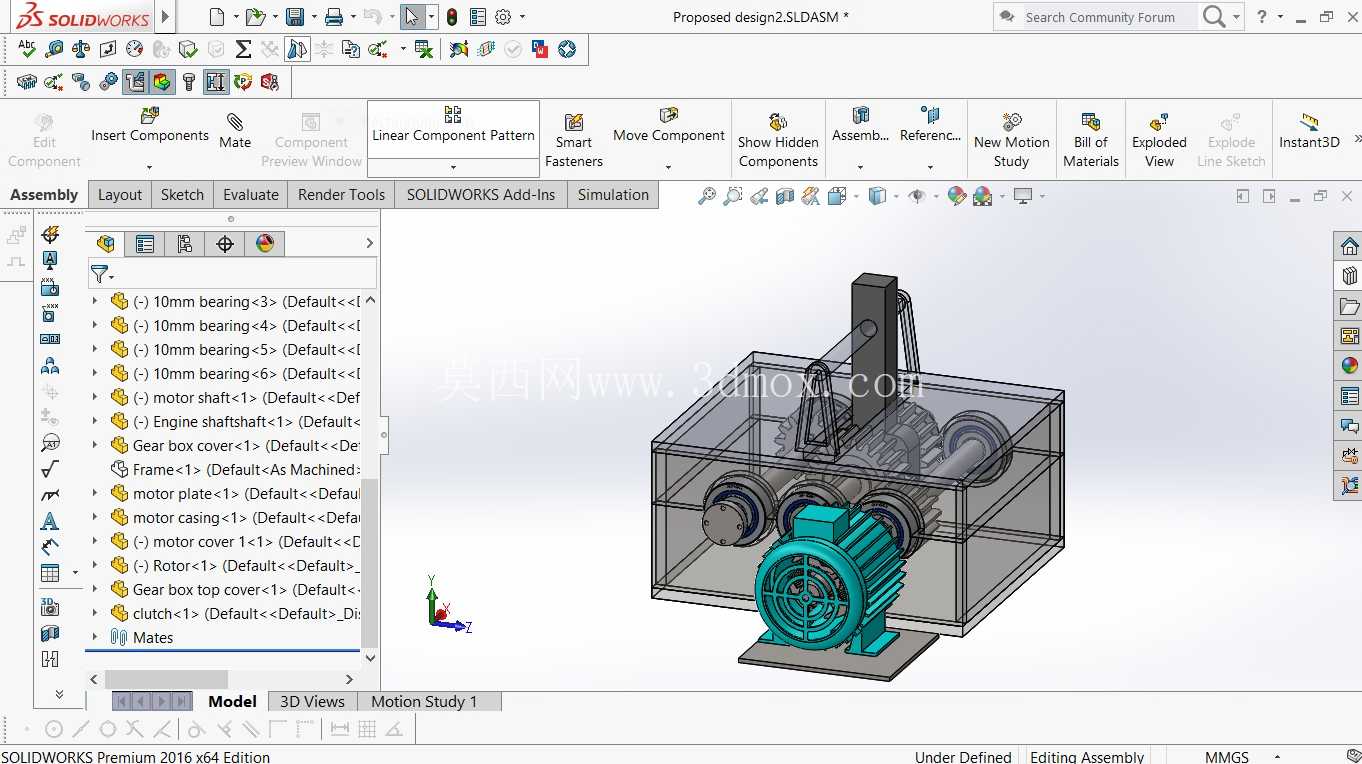Expand the Rotor<1> node

click(x=96, y=565)
